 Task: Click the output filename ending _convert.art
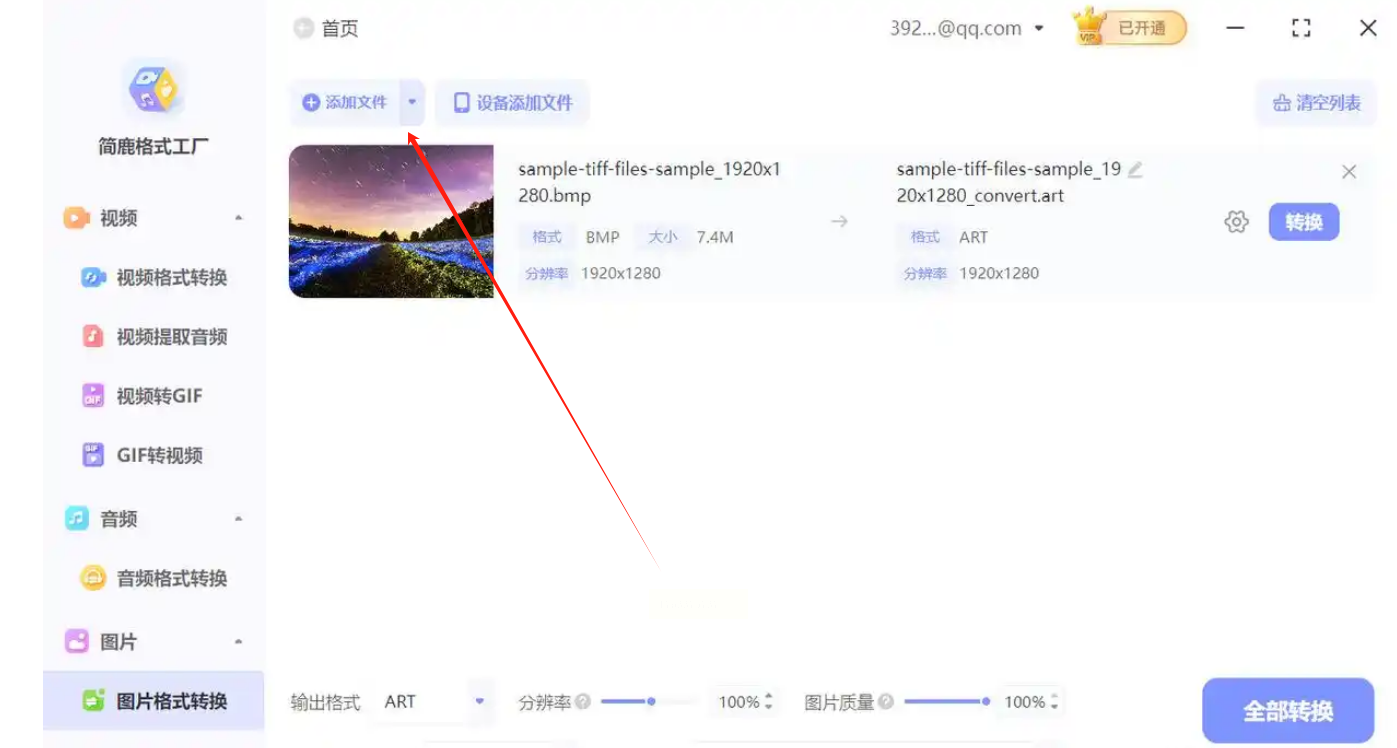(x=1009, y=182)
